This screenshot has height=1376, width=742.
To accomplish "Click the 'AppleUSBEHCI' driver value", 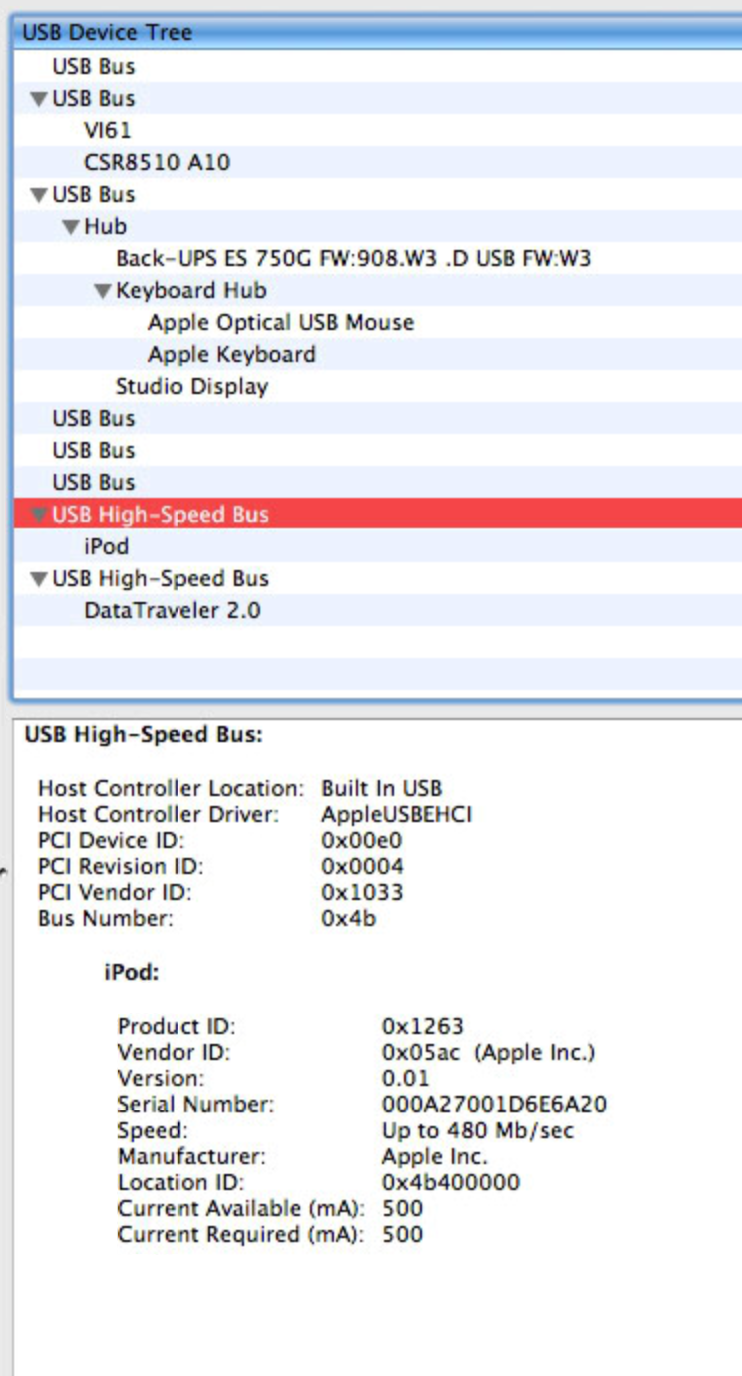I will pyautogui.click(x=396, y=814).
